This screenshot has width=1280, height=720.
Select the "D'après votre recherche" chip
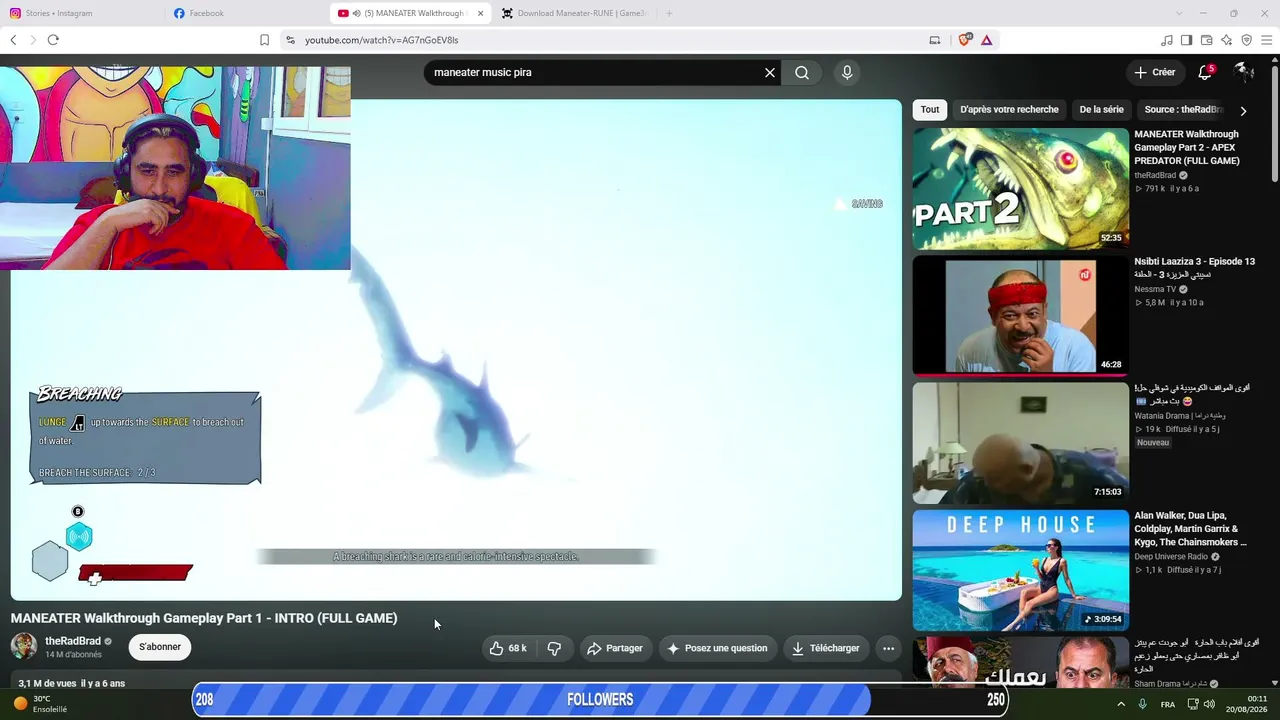(1009, 110)
